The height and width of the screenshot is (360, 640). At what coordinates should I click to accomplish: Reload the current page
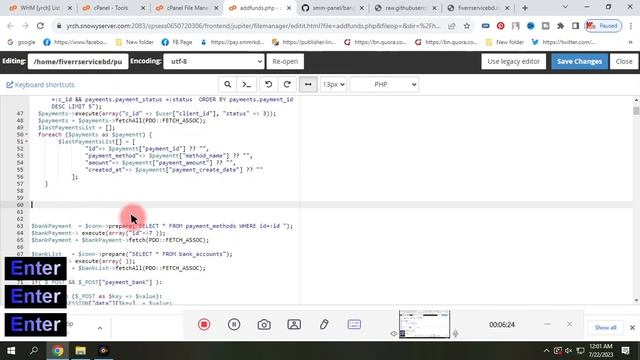tap(40, 26)
